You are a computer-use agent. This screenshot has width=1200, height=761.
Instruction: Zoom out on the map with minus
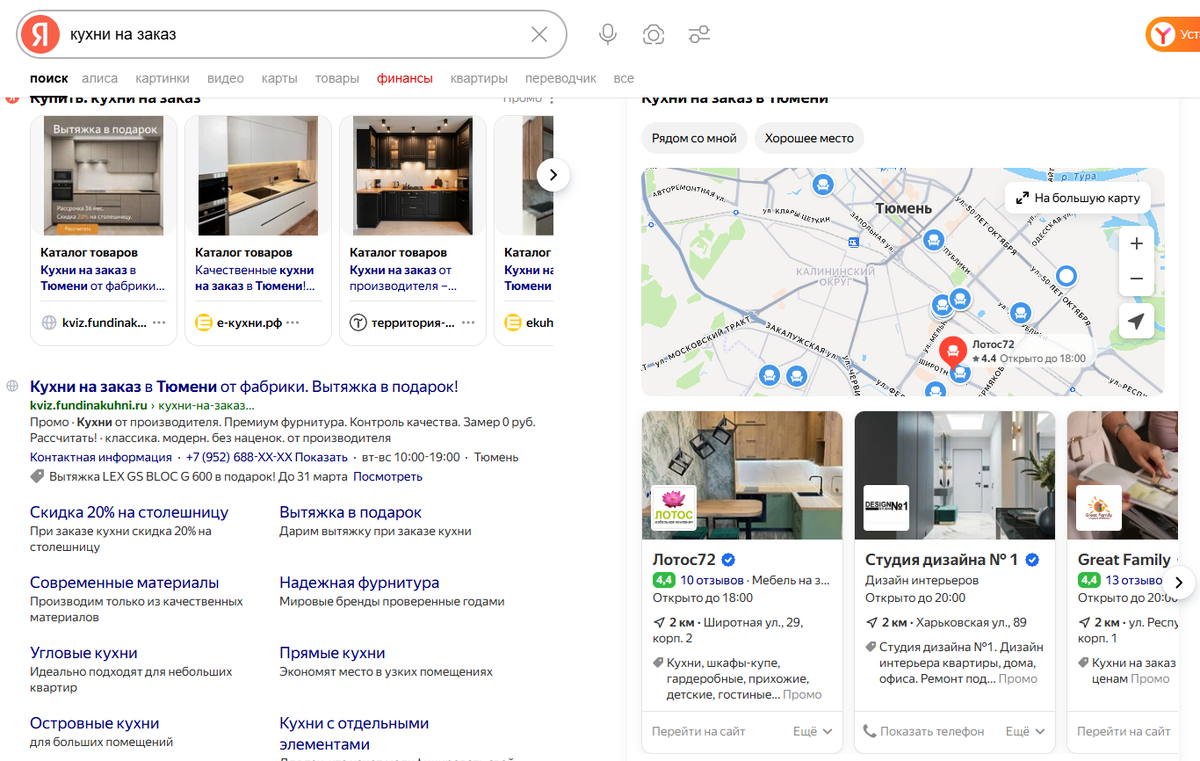click(x=1136, y=279)
